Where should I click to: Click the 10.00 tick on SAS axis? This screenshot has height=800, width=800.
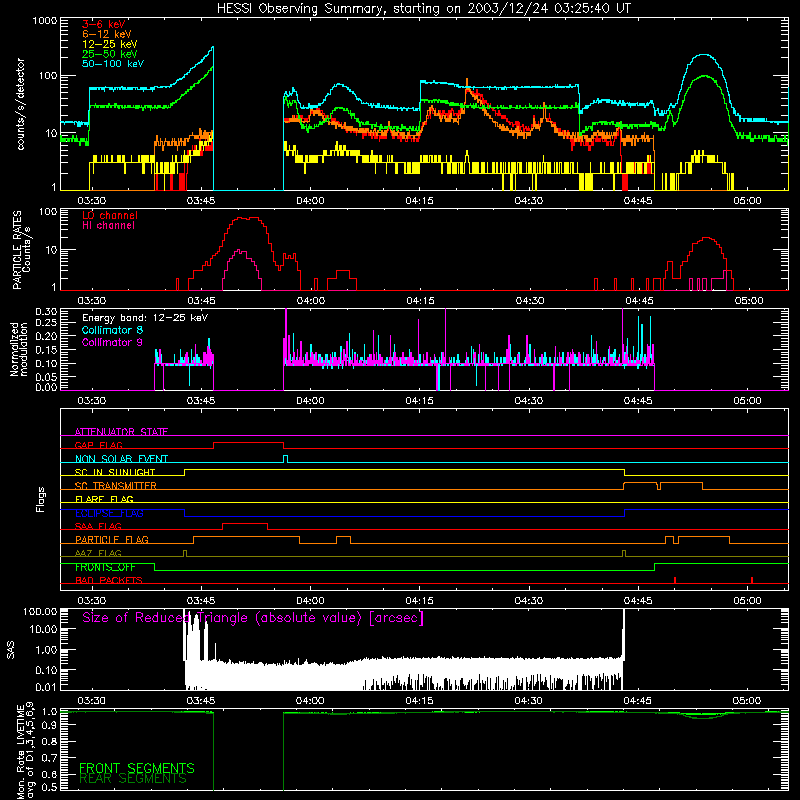[43, 629]
